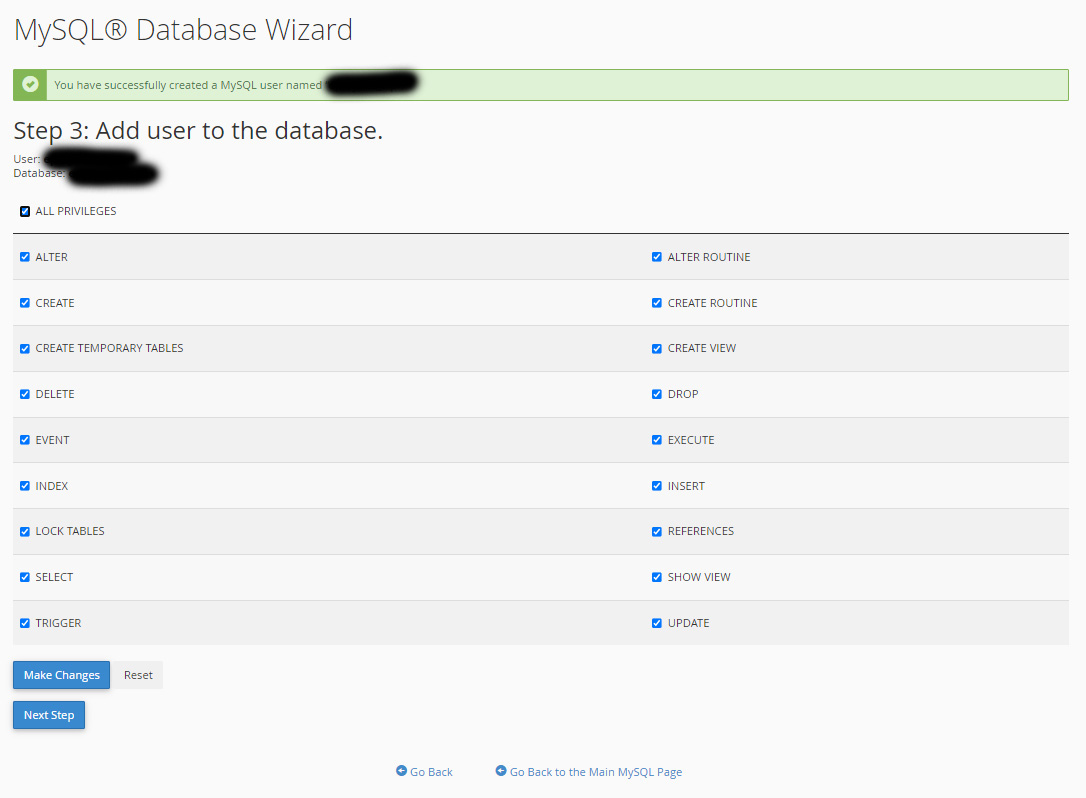Toggle the ALTER privilege checkbox
Screen dimensions: 1086x798
click(25, 257)
